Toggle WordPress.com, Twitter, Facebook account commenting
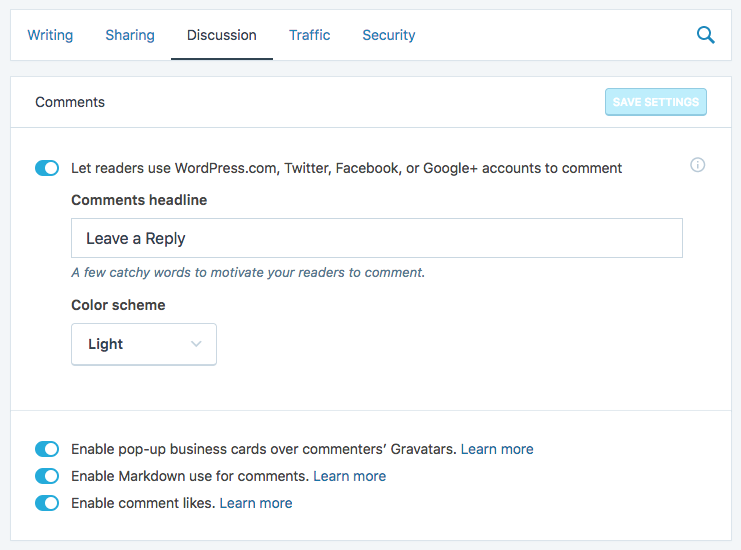741x550 pixels. click(47, 168)
